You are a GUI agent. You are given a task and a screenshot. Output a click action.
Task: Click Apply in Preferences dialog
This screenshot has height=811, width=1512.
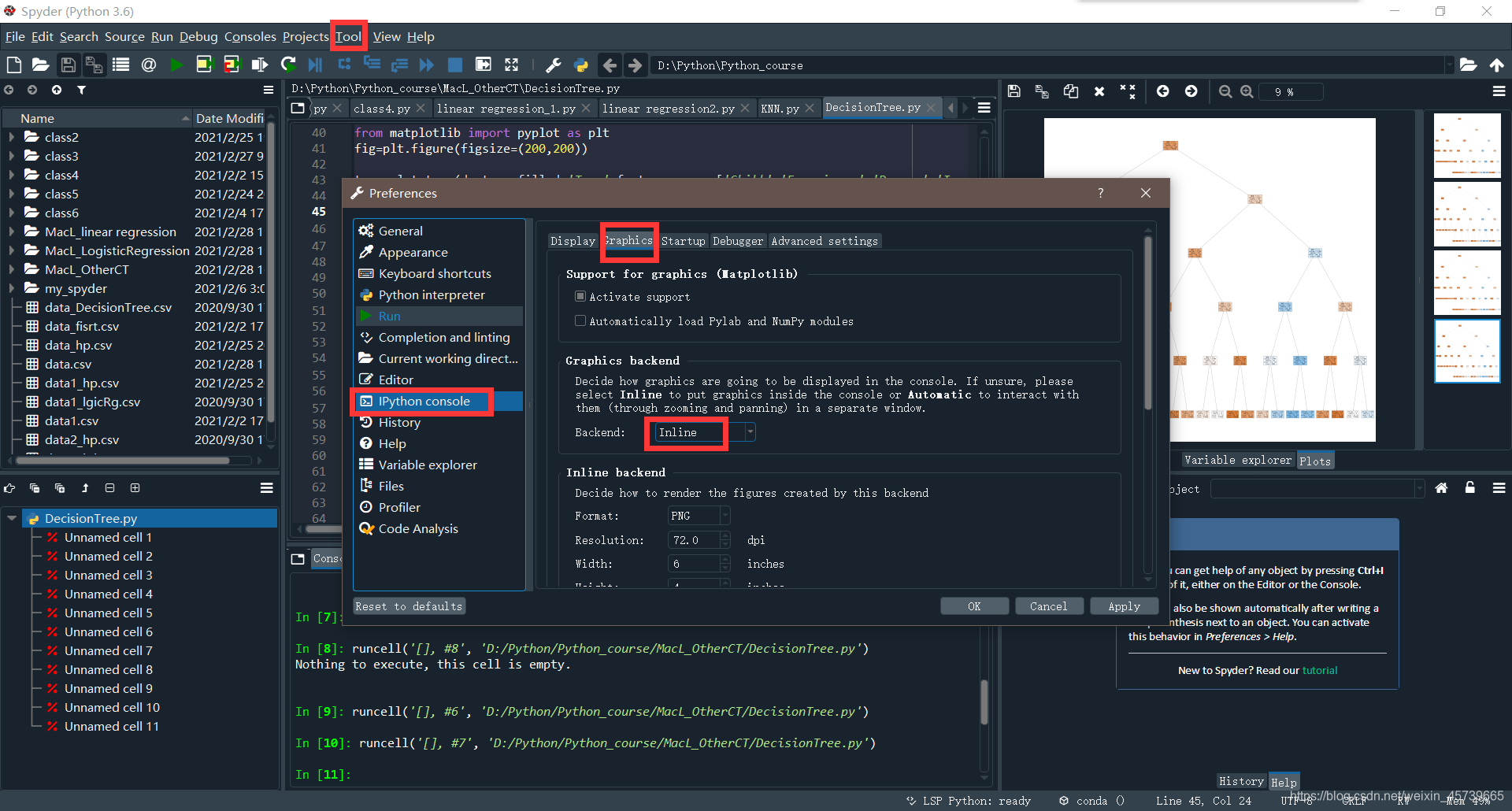pyautogui.click(x=1124, y=606)
